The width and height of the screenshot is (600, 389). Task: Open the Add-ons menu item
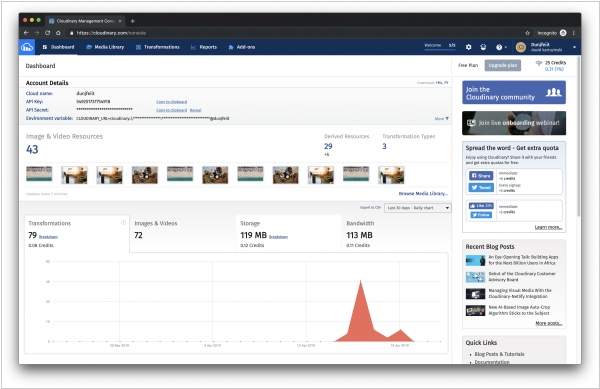[x=241, y=47]
